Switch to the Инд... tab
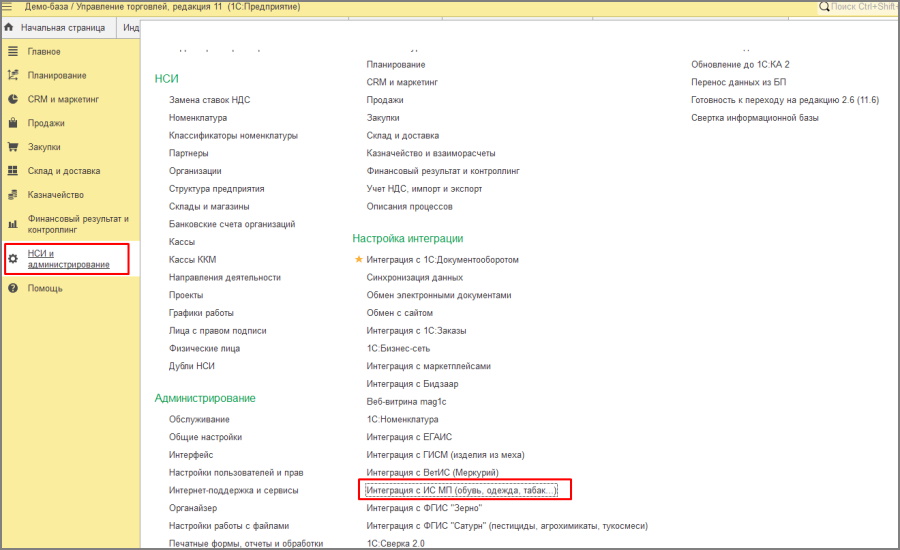The height and width of the screenshot is (550, 900). click(x=131, y=28)
